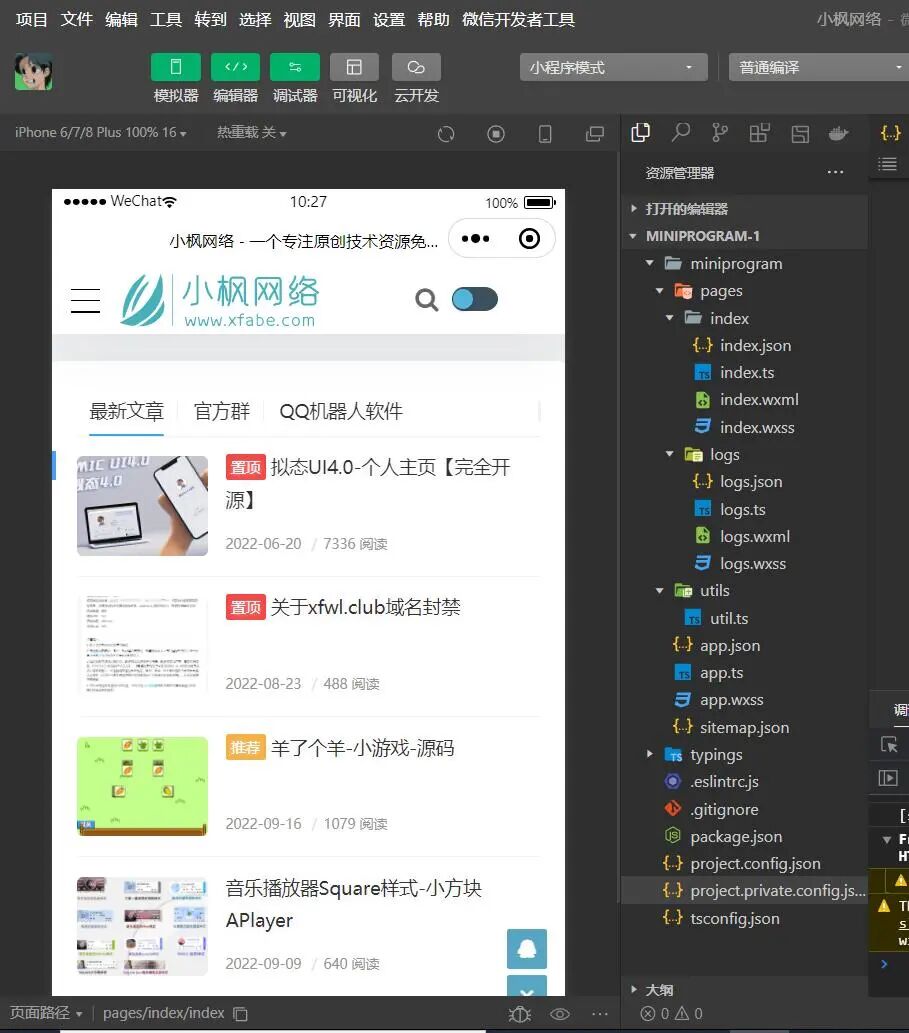Open app.json in the file tree
909x1033 pixels.
coord(744,646)
